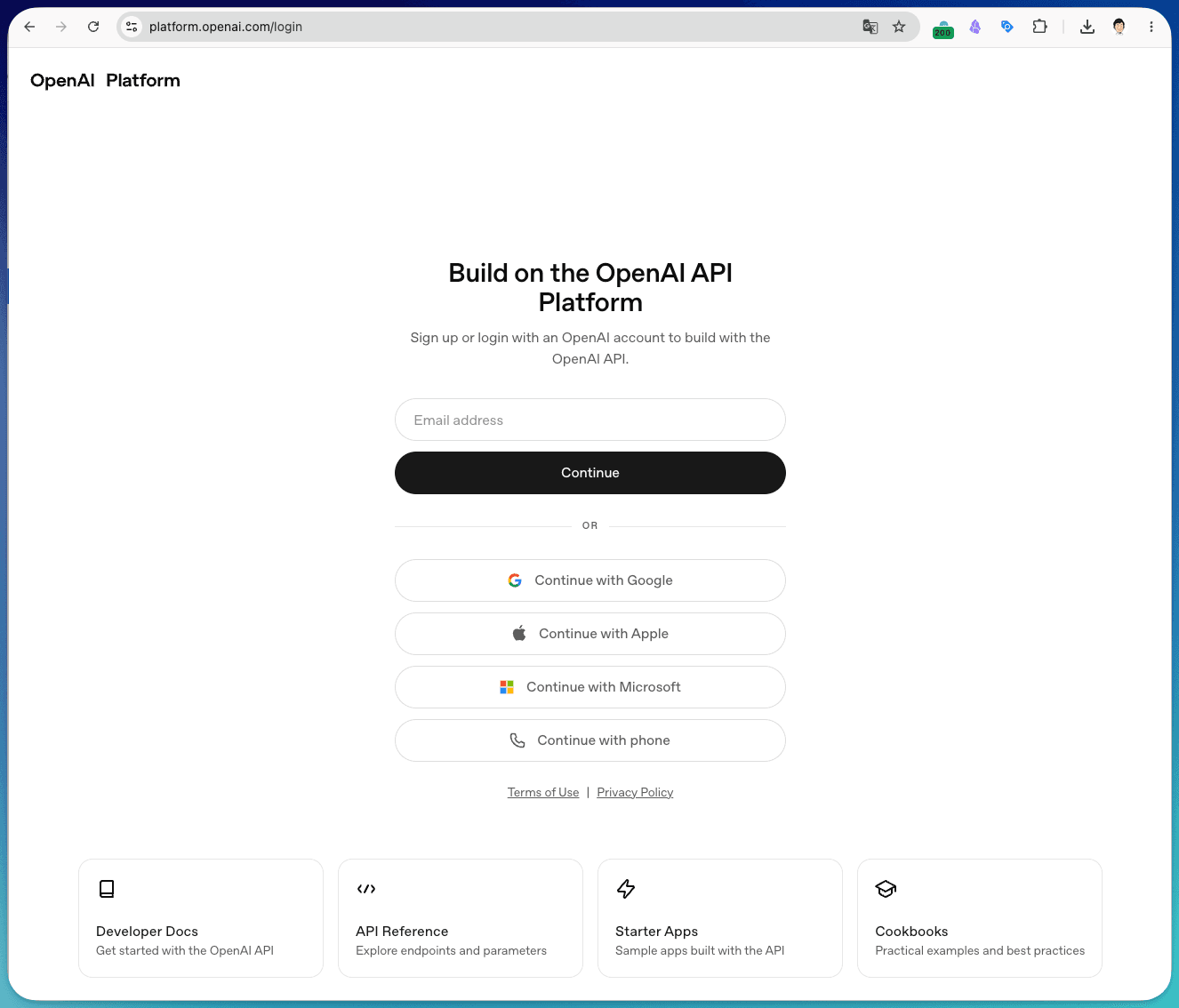
Task: Choose Continue with Google
Action: [590, 580]
